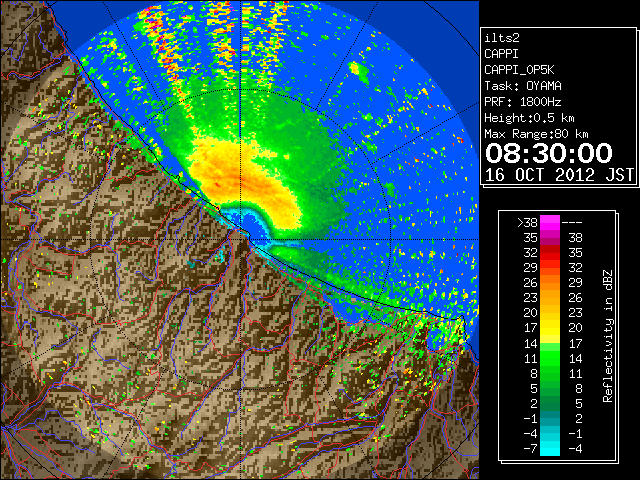The image size is (640, 480).
Task: Click the 'Reflectivity in dBZ' legend title
Action: 608,336
